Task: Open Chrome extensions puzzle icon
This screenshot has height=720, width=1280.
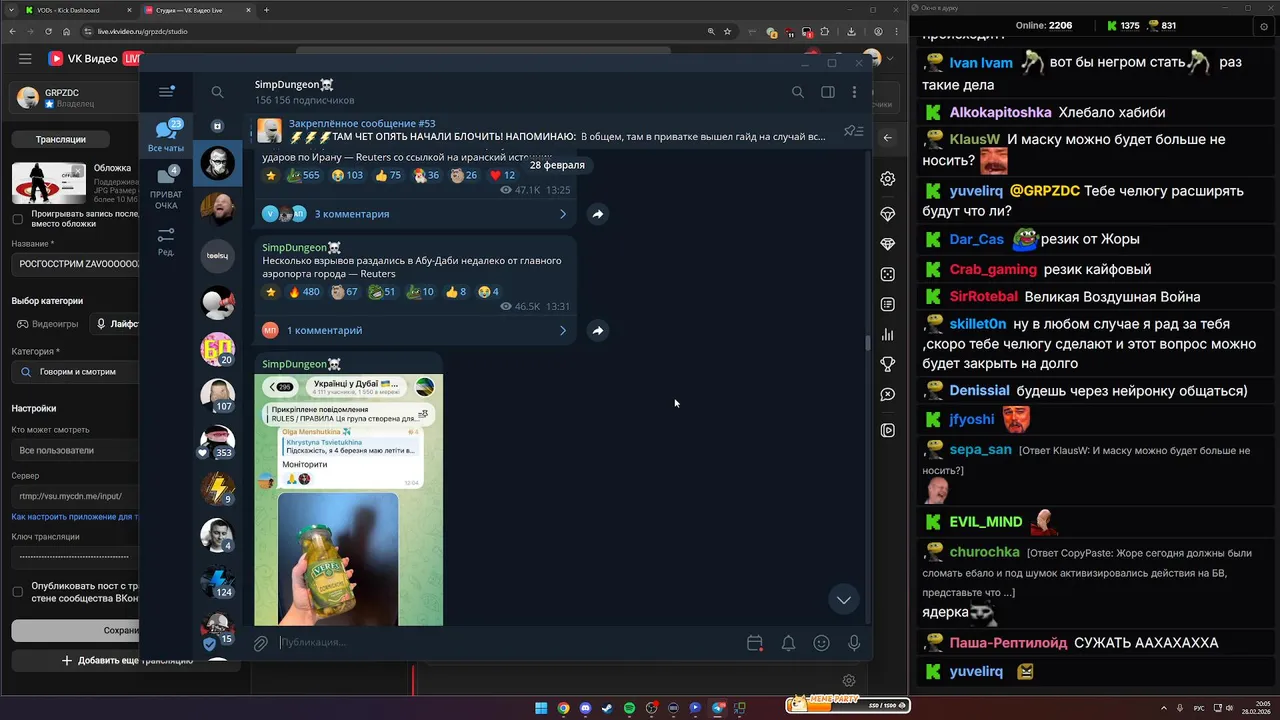Action: click(825, 32)
